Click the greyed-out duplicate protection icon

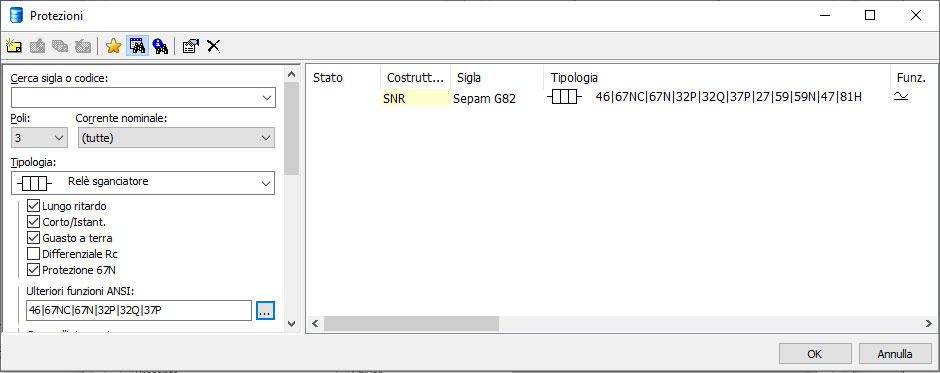(60, 46)
